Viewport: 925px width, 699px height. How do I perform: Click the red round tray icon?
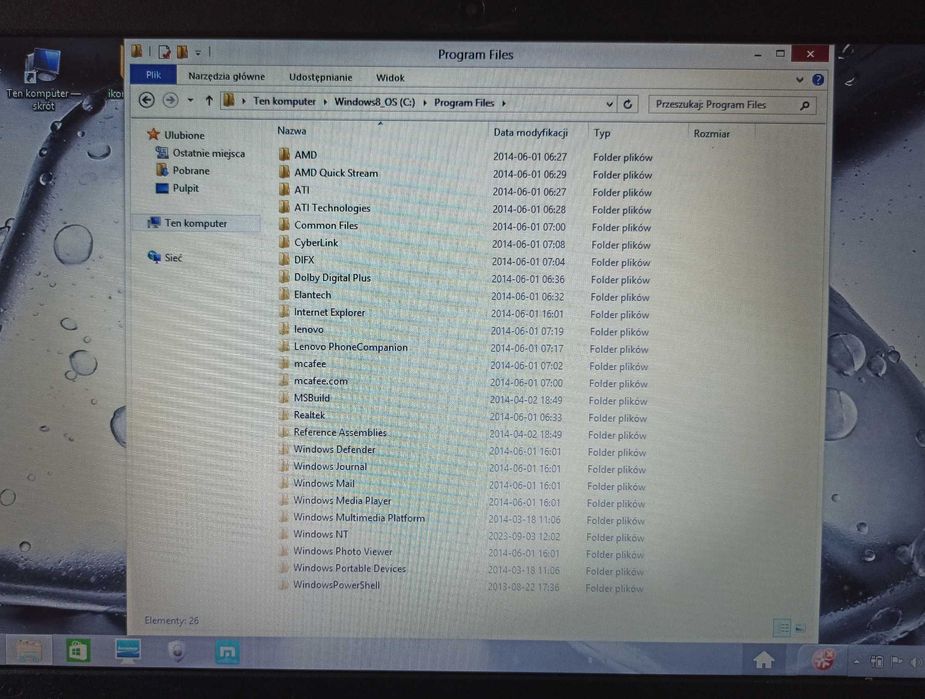coord(823,660)
